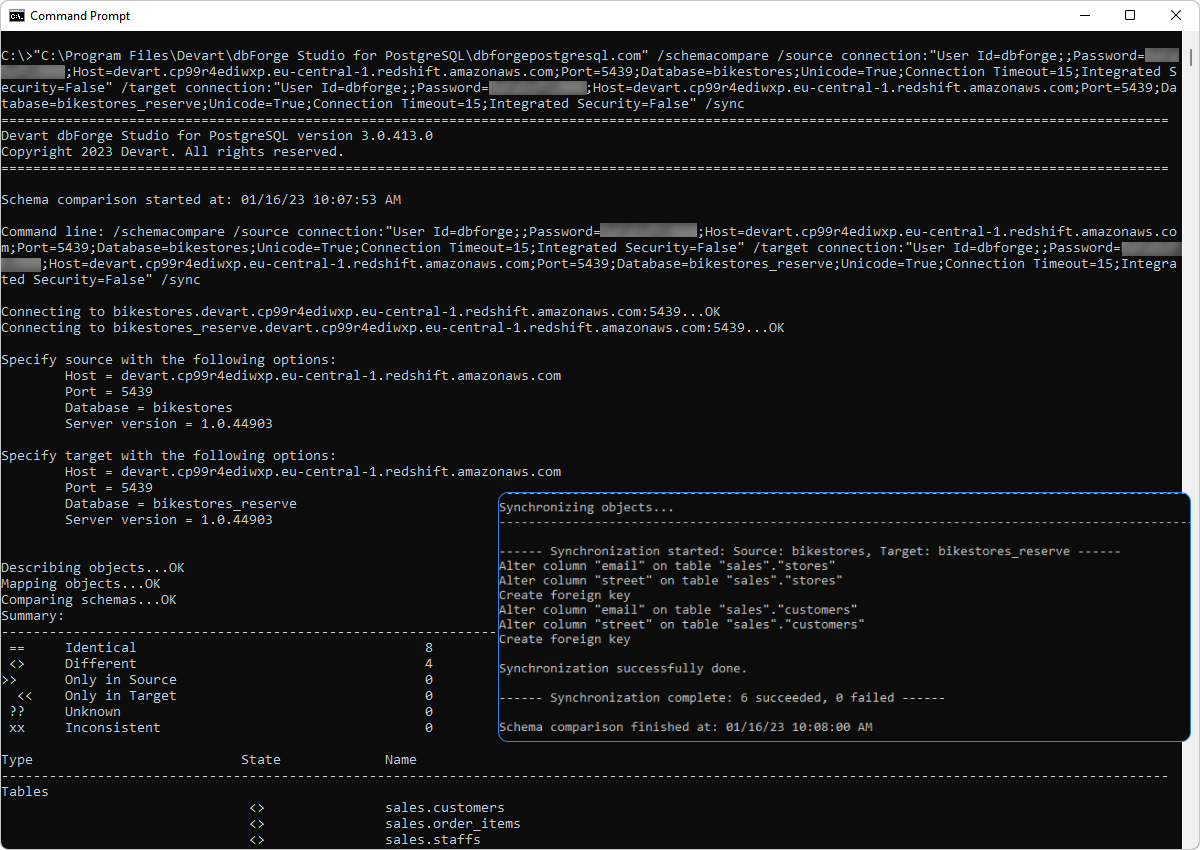Maximize the Command Prompt window
This screenshot has width=1200, height=850.
coord(1130,16)
